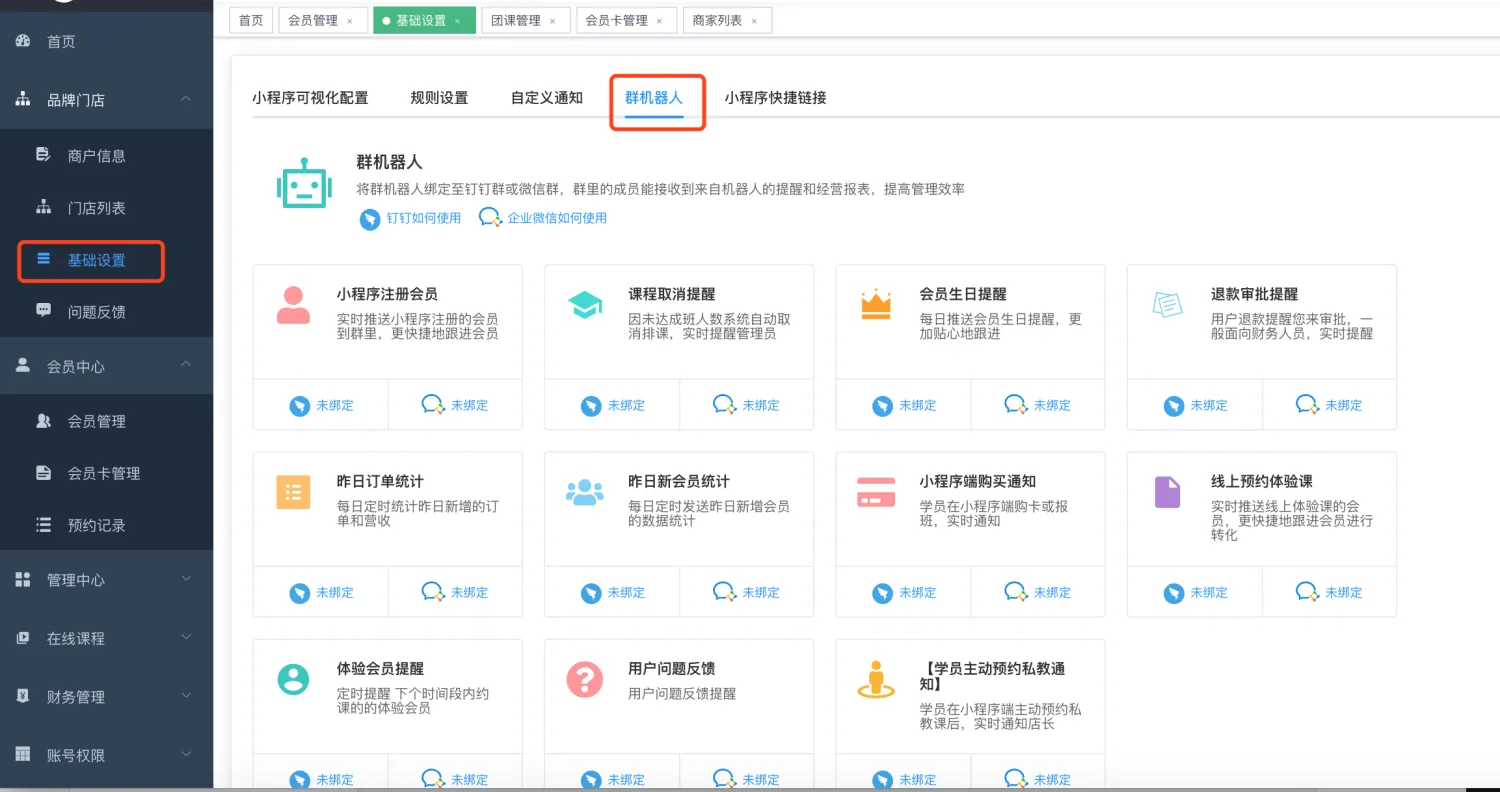Click the purple file icon for 线上预约体验课
Viewport: 1500px width, 792px height.
pyautogui.click(x=1167, y=492)
